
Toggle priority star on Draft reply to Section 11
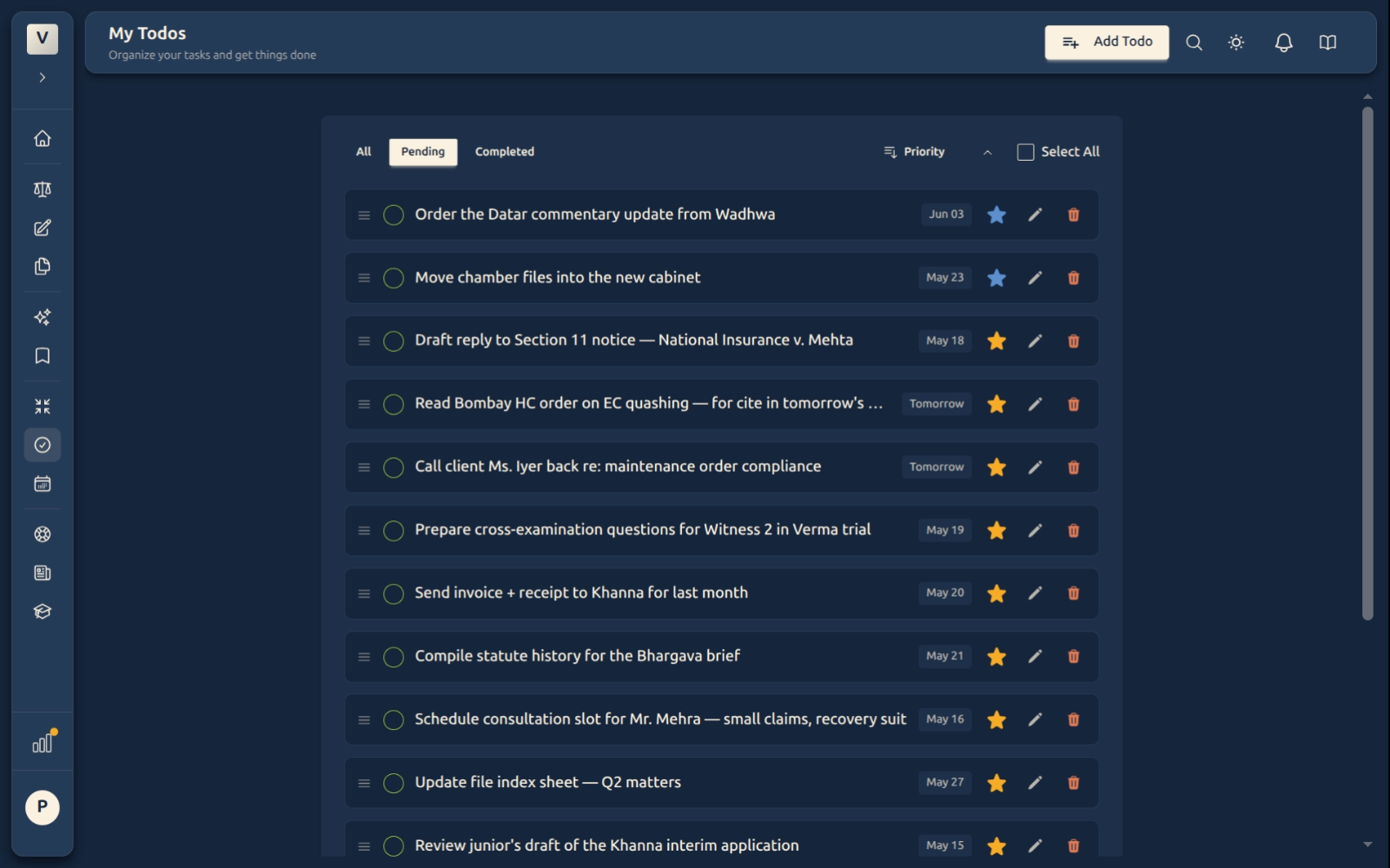click(996, 341)
